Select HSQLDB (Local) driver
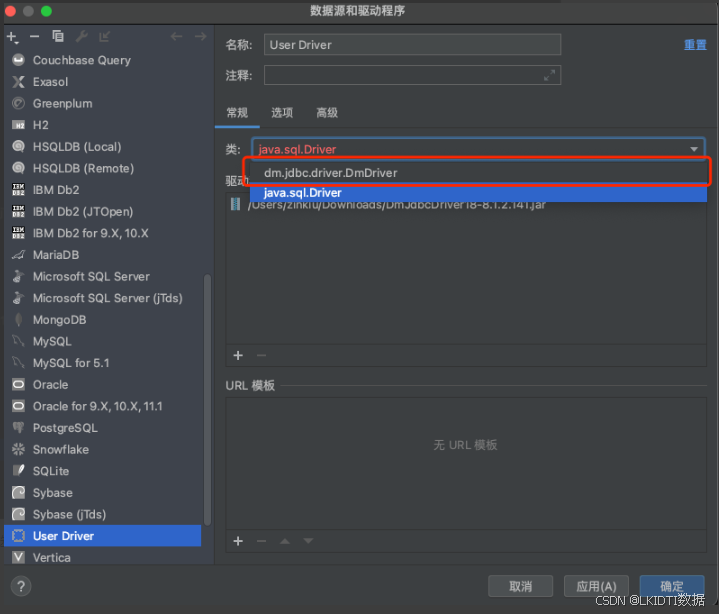The height and width of the screenshot is (614, 719). [x=103, y=146]
